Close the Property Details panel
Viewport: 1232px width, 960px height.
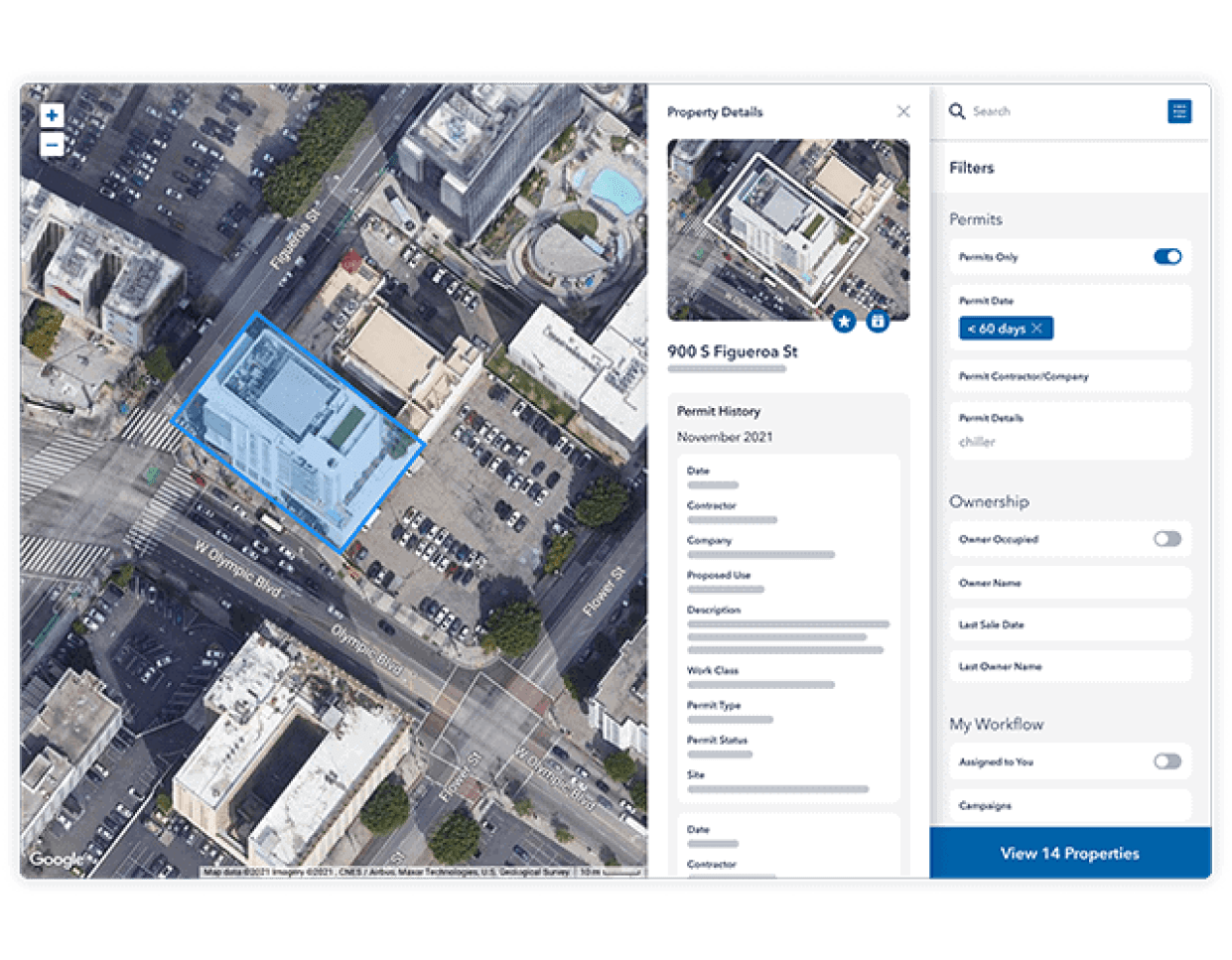[902, 111]
